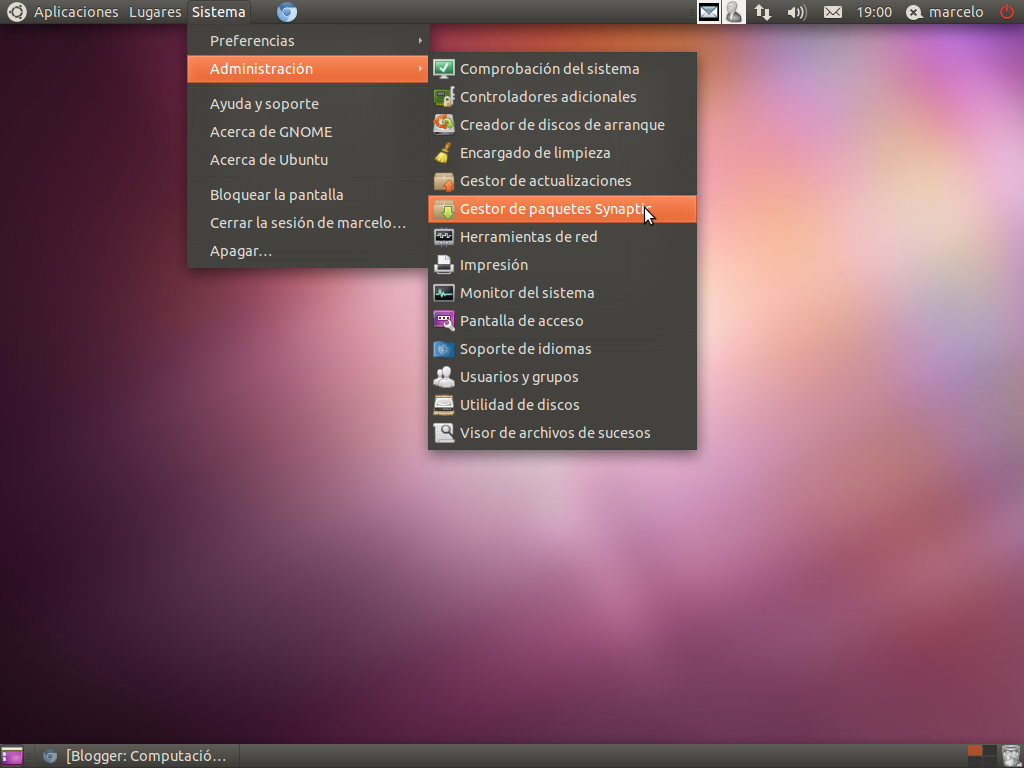Launch Gestor de paquetes Synaptic
1024x768 pixels.
pyautogui.click(x=548, y=208)
